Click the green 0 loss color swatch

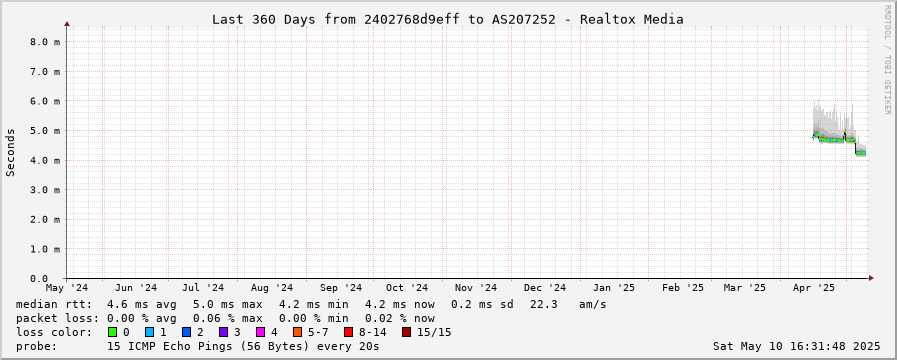click(112, 332)
